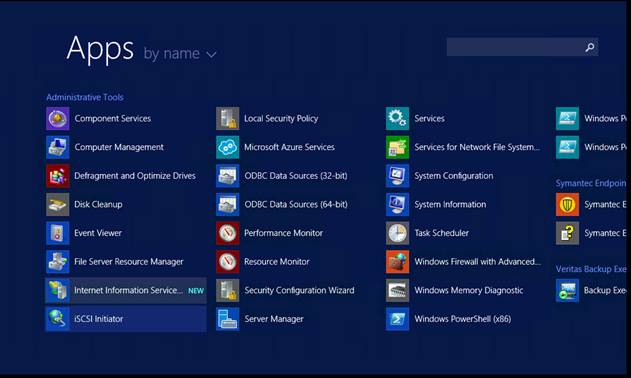Click the 'Task Scheduler' label

pyautogui.click(x=442, y=233)
